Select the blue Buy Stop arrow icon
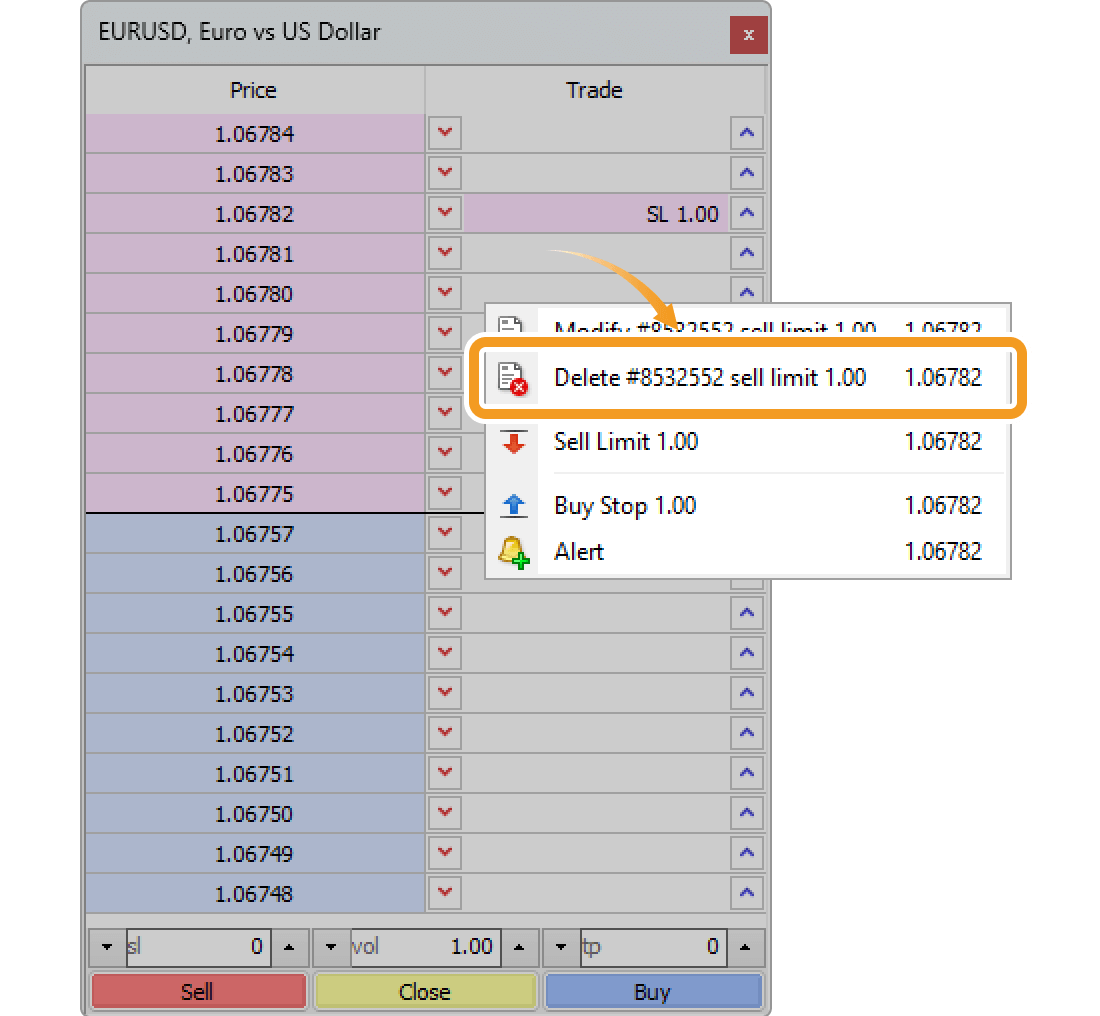The image size is (1100, 1016). click(513, 505)
